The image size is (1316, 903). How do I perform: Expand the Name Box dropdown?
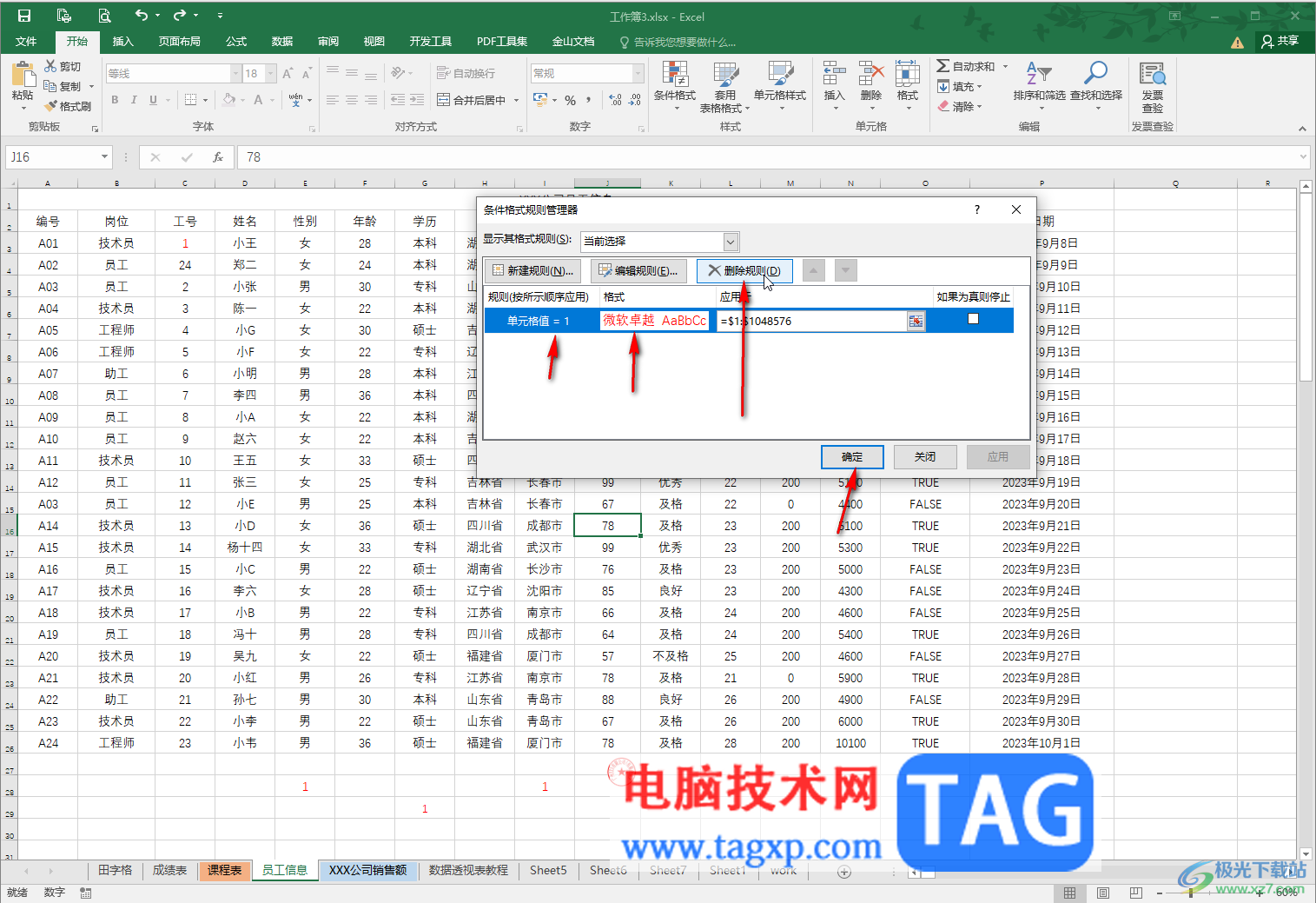pyautogui.click(x=104, y=157)
